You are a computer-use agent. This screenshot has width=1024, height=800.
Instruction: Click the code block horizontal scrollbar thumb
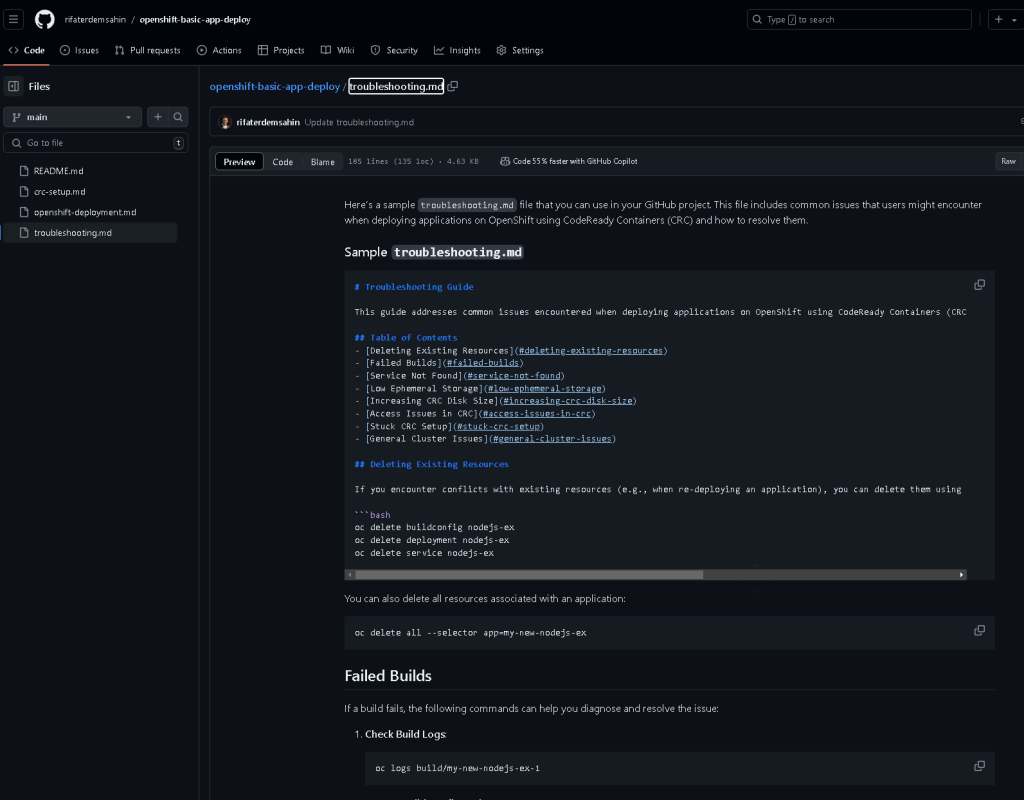click(529, 575)
